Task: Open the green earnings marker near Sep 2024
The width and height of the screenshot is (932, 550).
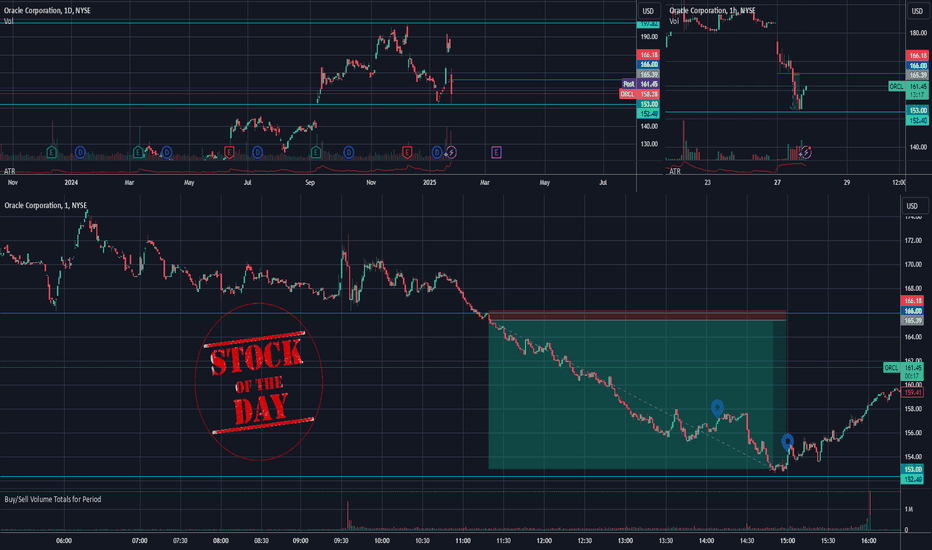Action: [x=316, y=152]
